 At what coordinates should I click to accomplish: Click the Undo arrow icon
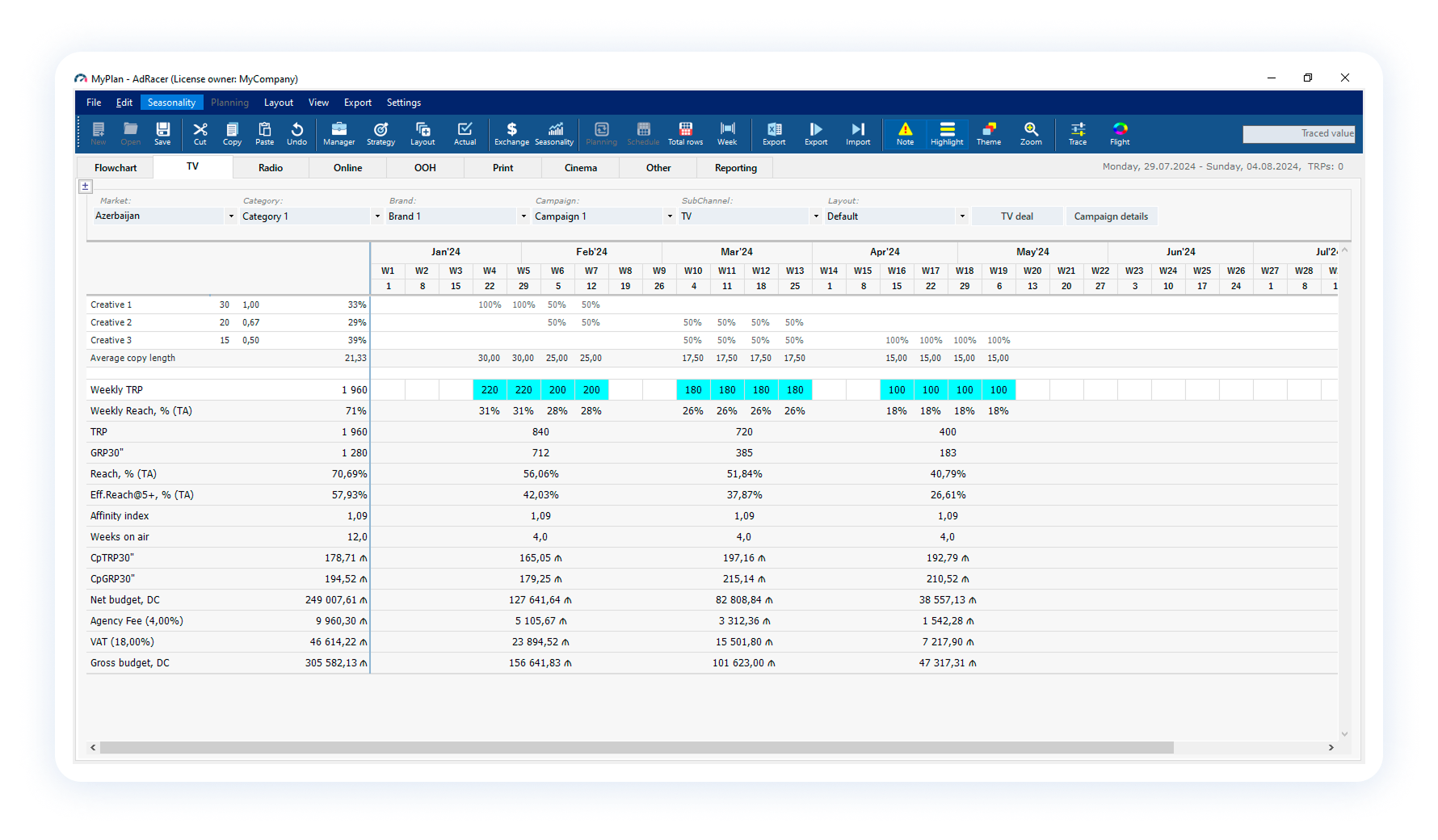(296, 133)
